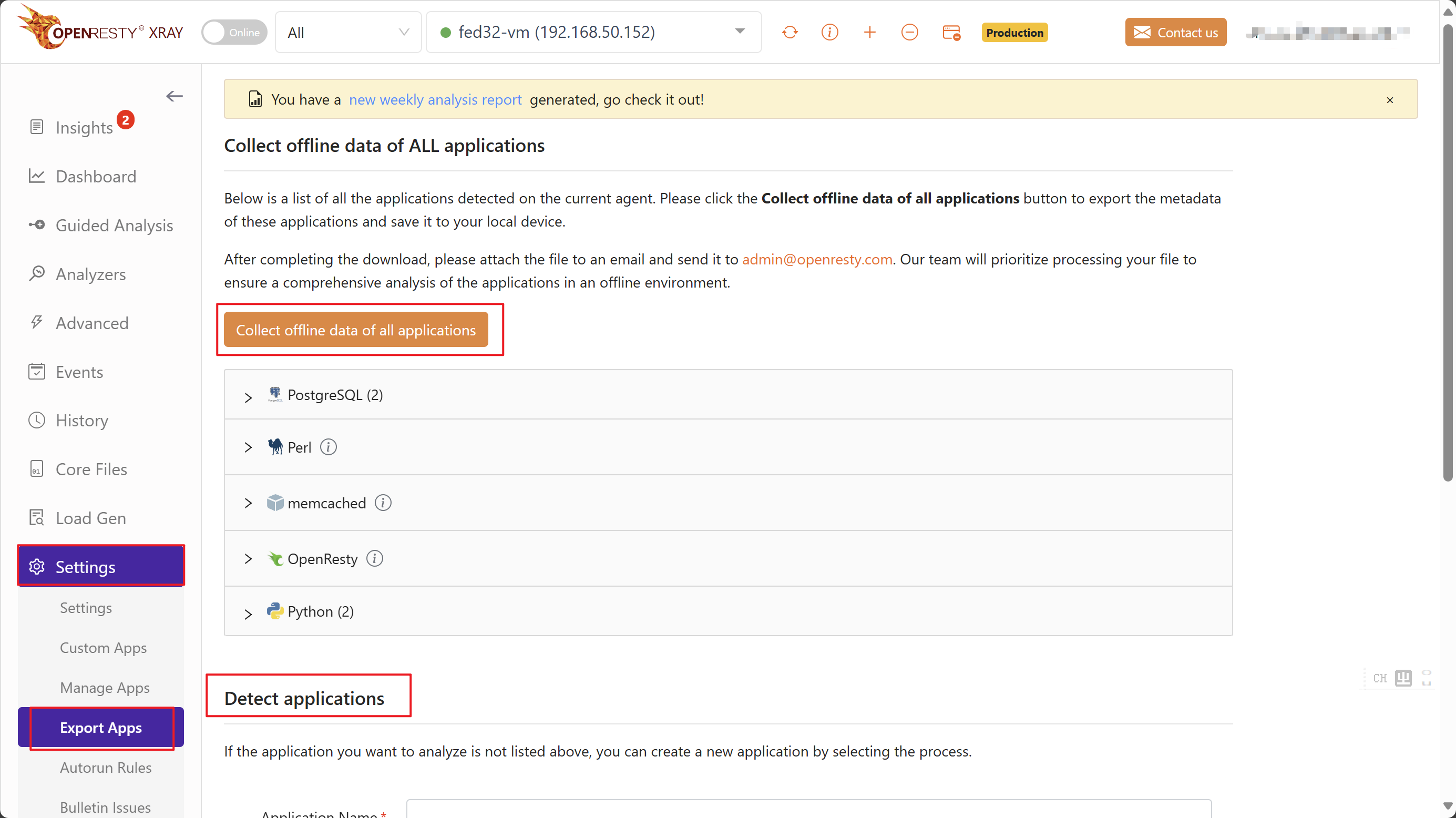This screenshot has width=1456, height=818.
Task: Open the Core Files page
Action: click(x=91, y=469)
